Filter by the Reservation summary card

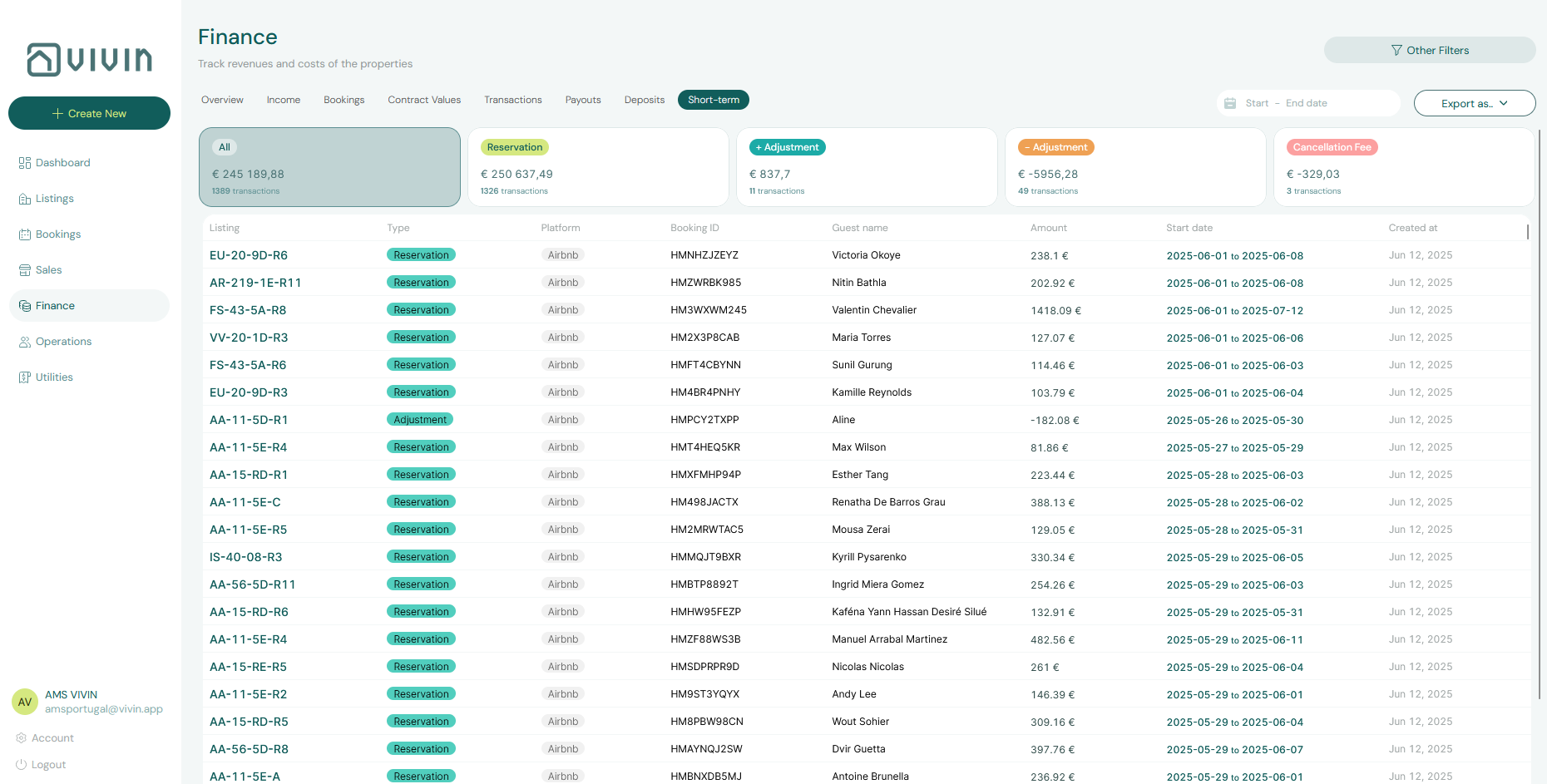(x=598, y=167)
